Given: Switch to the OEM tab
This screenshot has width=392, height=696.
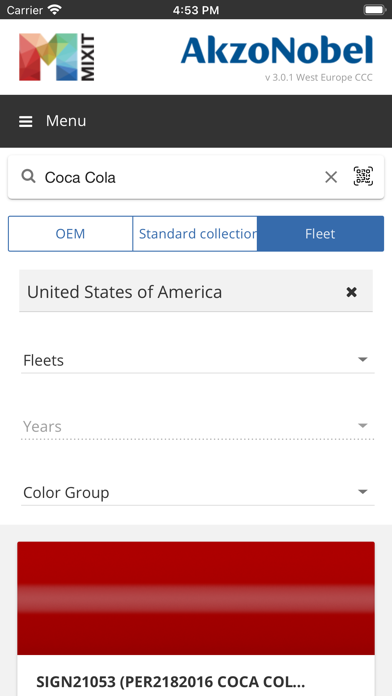Looking at the screenshot, I should click(70, 233).
